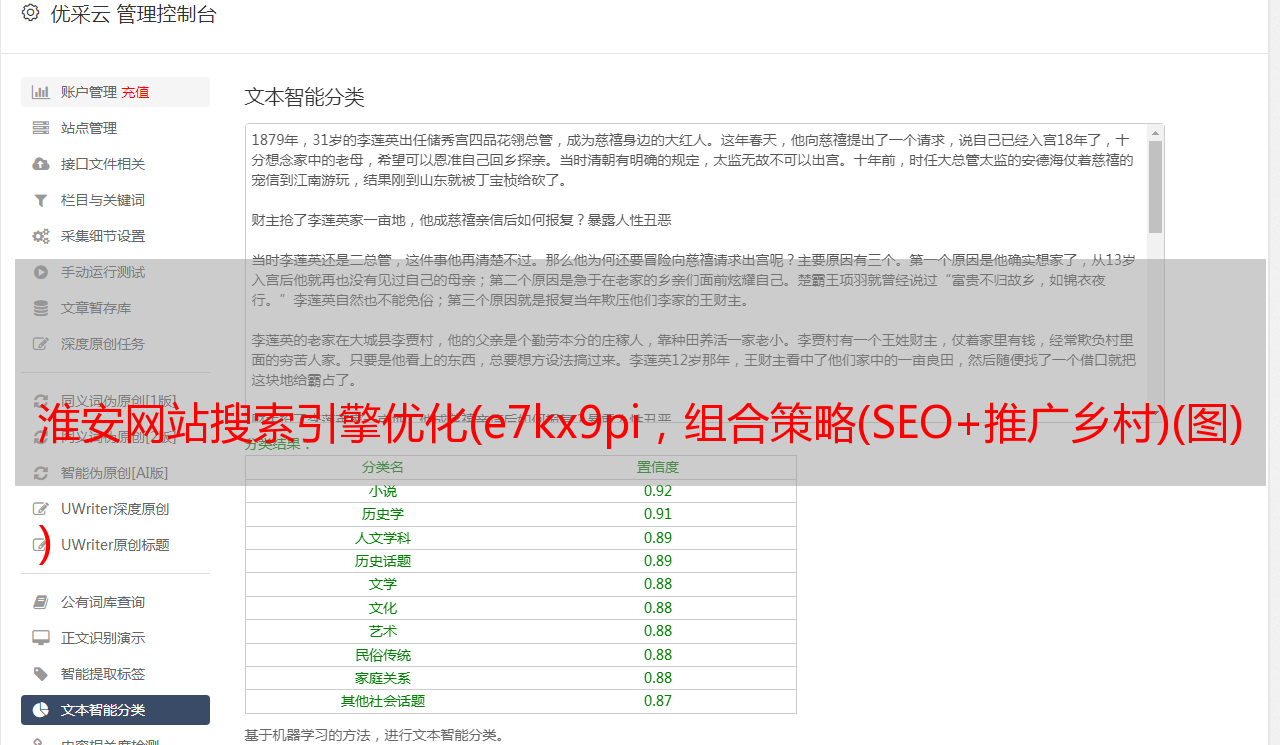
Task: Click the 文学 category cell
Action: [383, 584]
